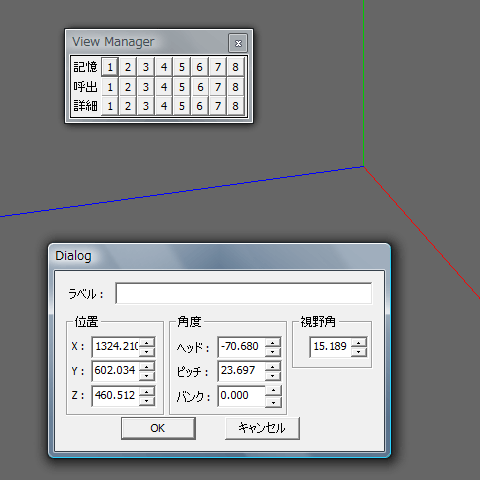Decrease the ピッチ angle with the down arrow
The width and height of the screenshot is (480, 480).
273,376
